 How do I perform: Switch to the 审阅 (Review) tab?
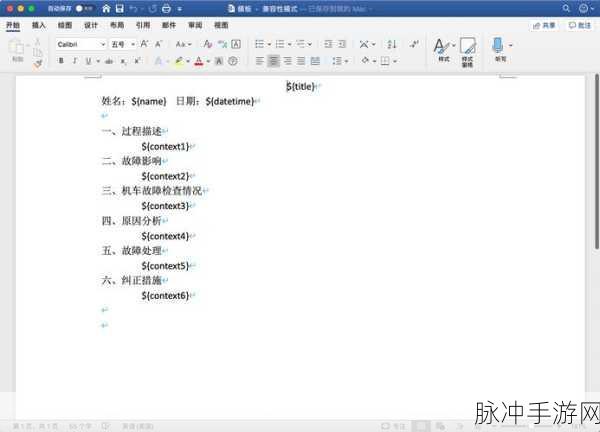coord(195,25)
